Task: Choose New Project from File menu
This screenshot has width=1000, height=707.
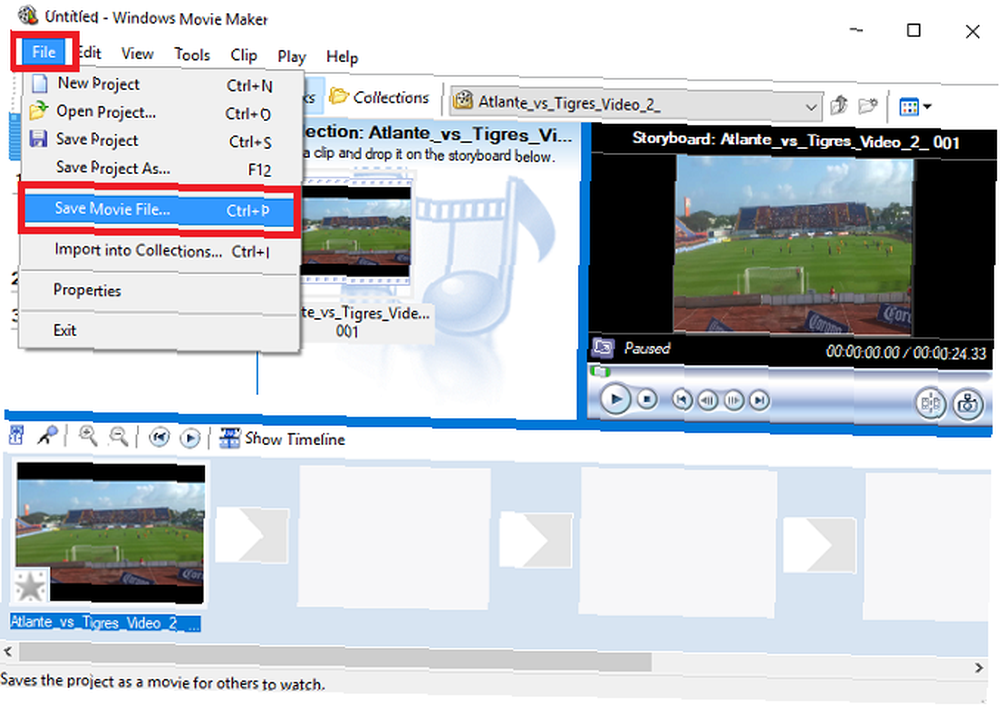Action: coord(161,84)
